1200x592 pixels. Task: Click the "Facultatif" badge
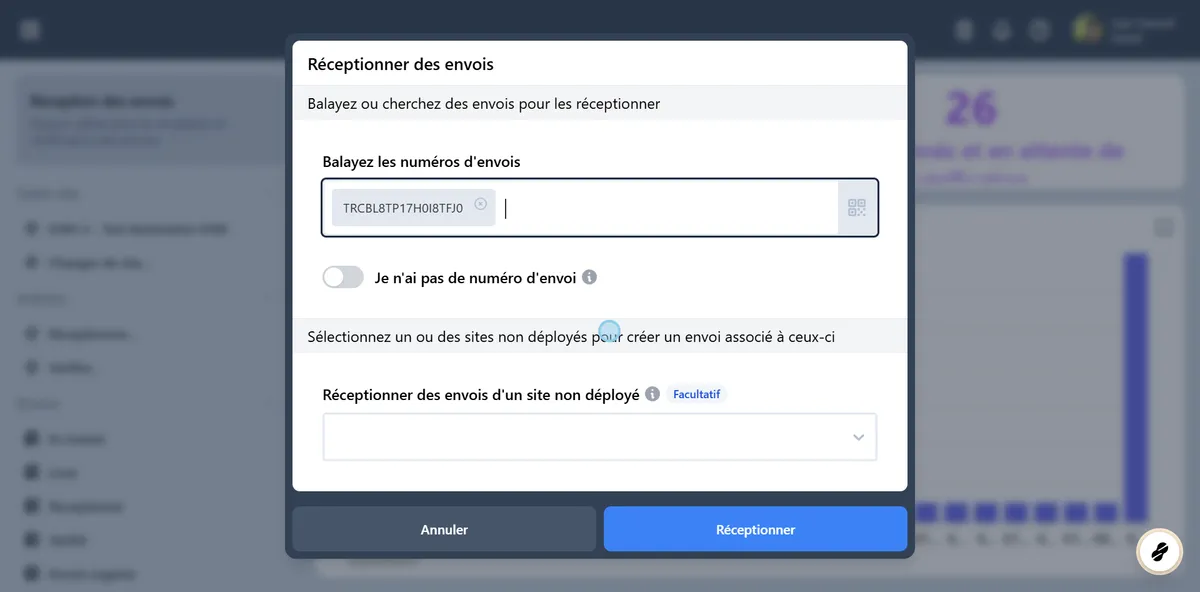tap(697, 394)
